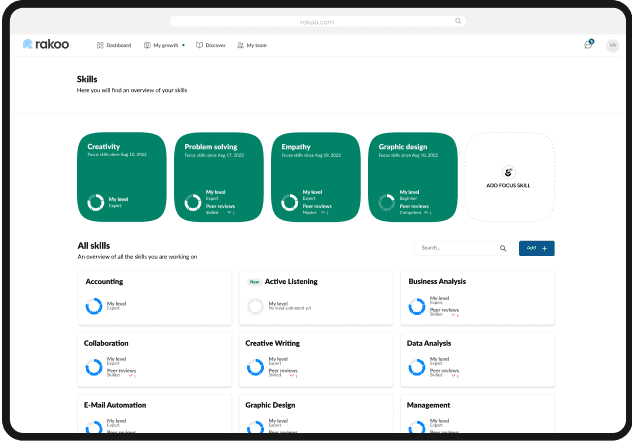Open the Empathy focus skill card
632x441 pixels.
pyautogui.click(x=316, y=177)
